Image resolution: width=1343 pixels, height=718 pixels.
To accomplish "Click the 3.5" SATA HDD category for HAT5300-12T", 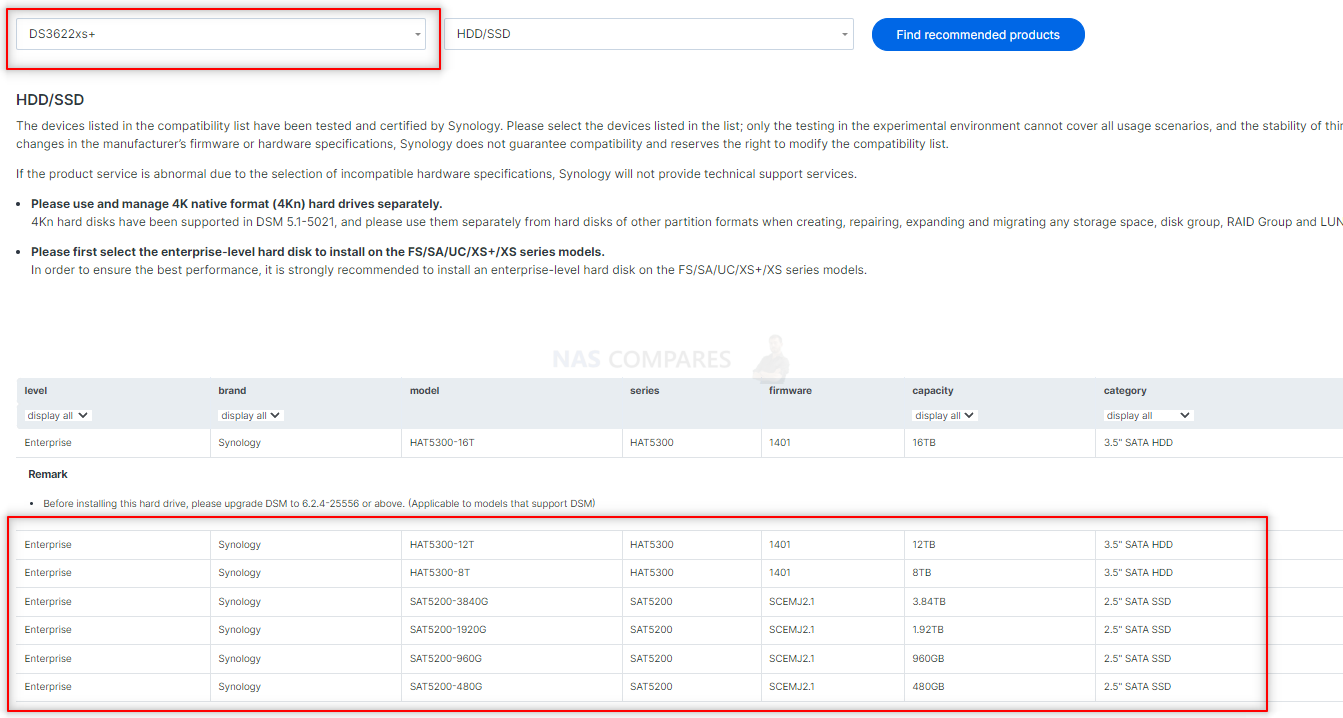I will 1138,545.
